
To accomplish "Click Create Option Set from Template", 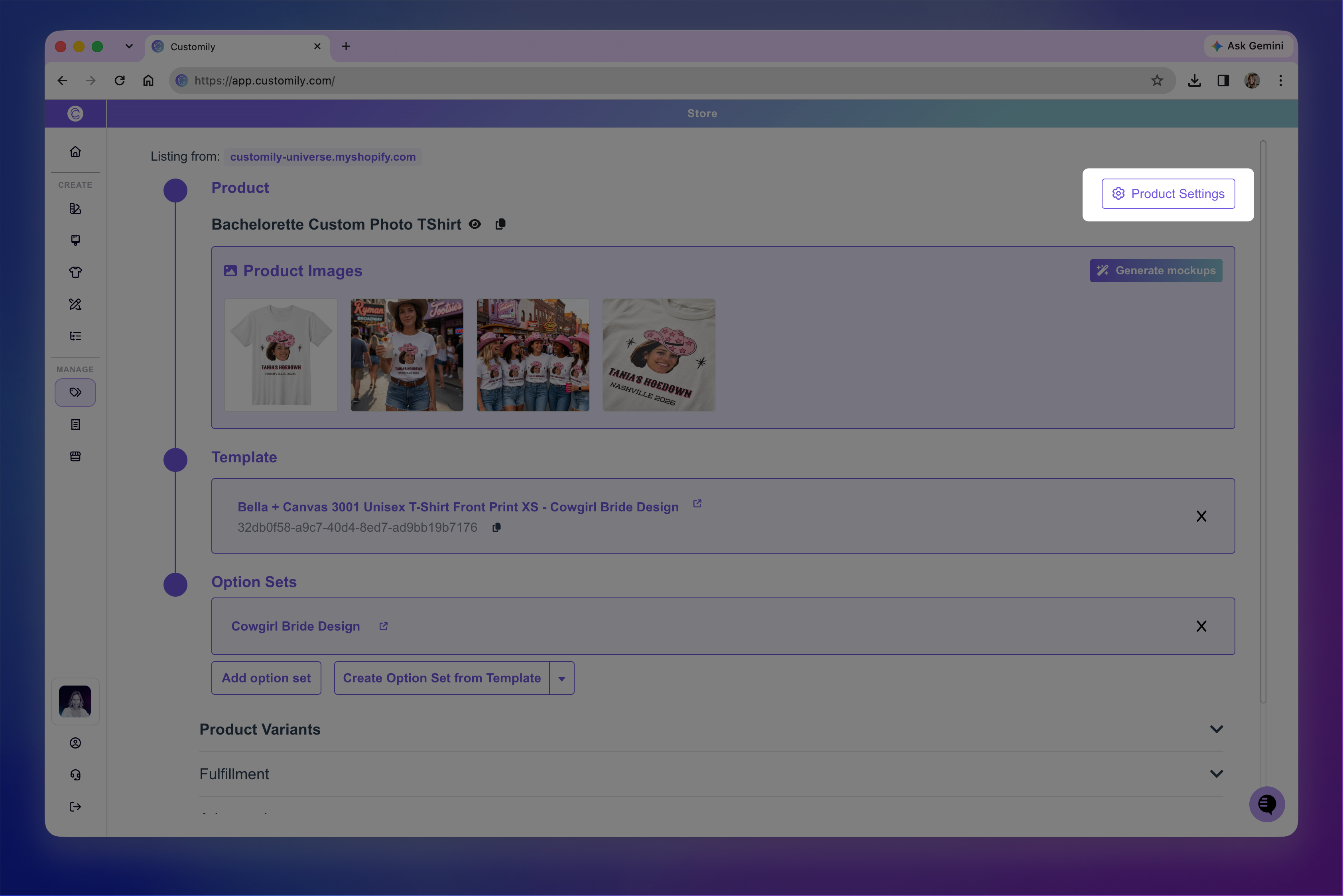I will coord(441,678).
